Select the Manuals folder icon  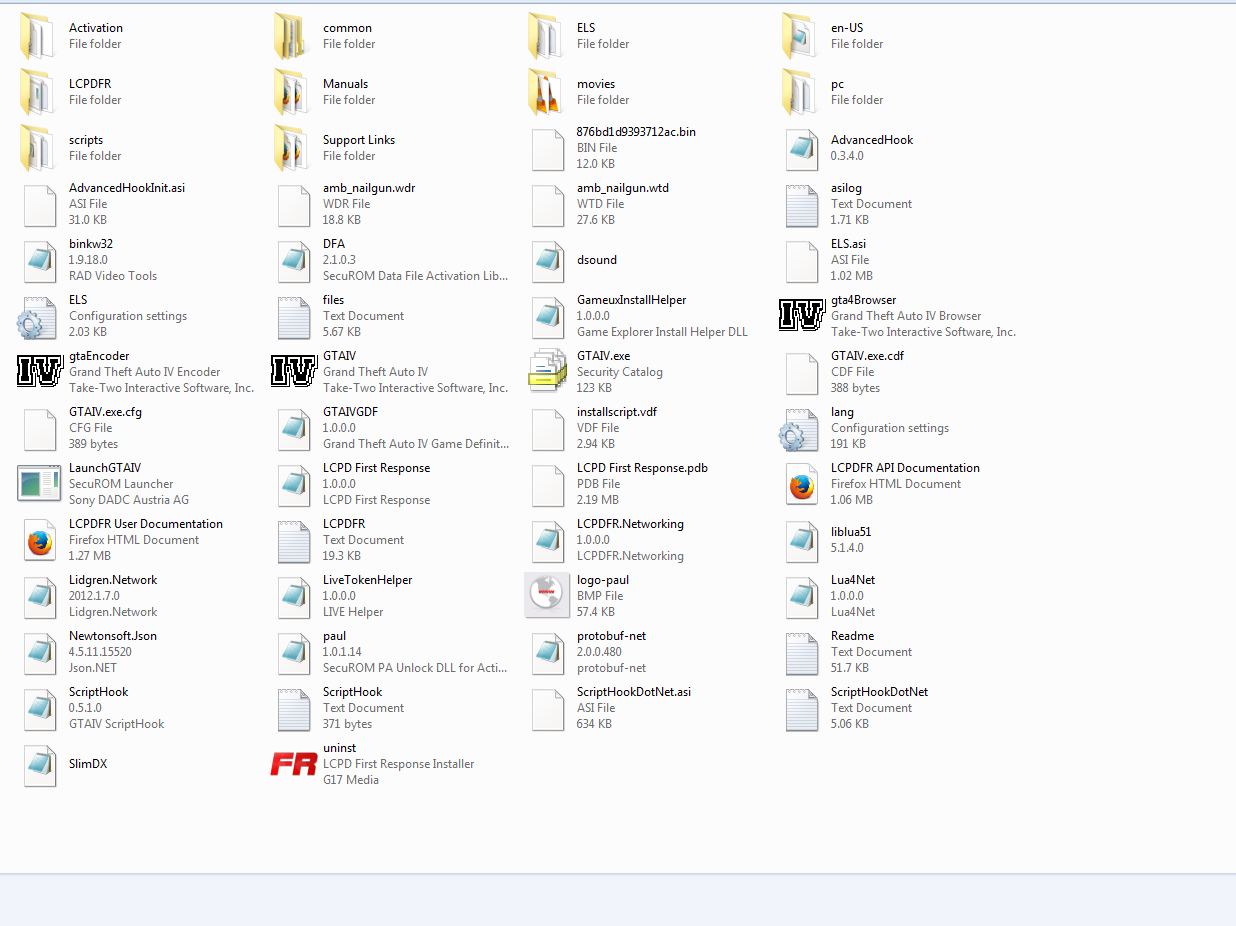(292, 92)
